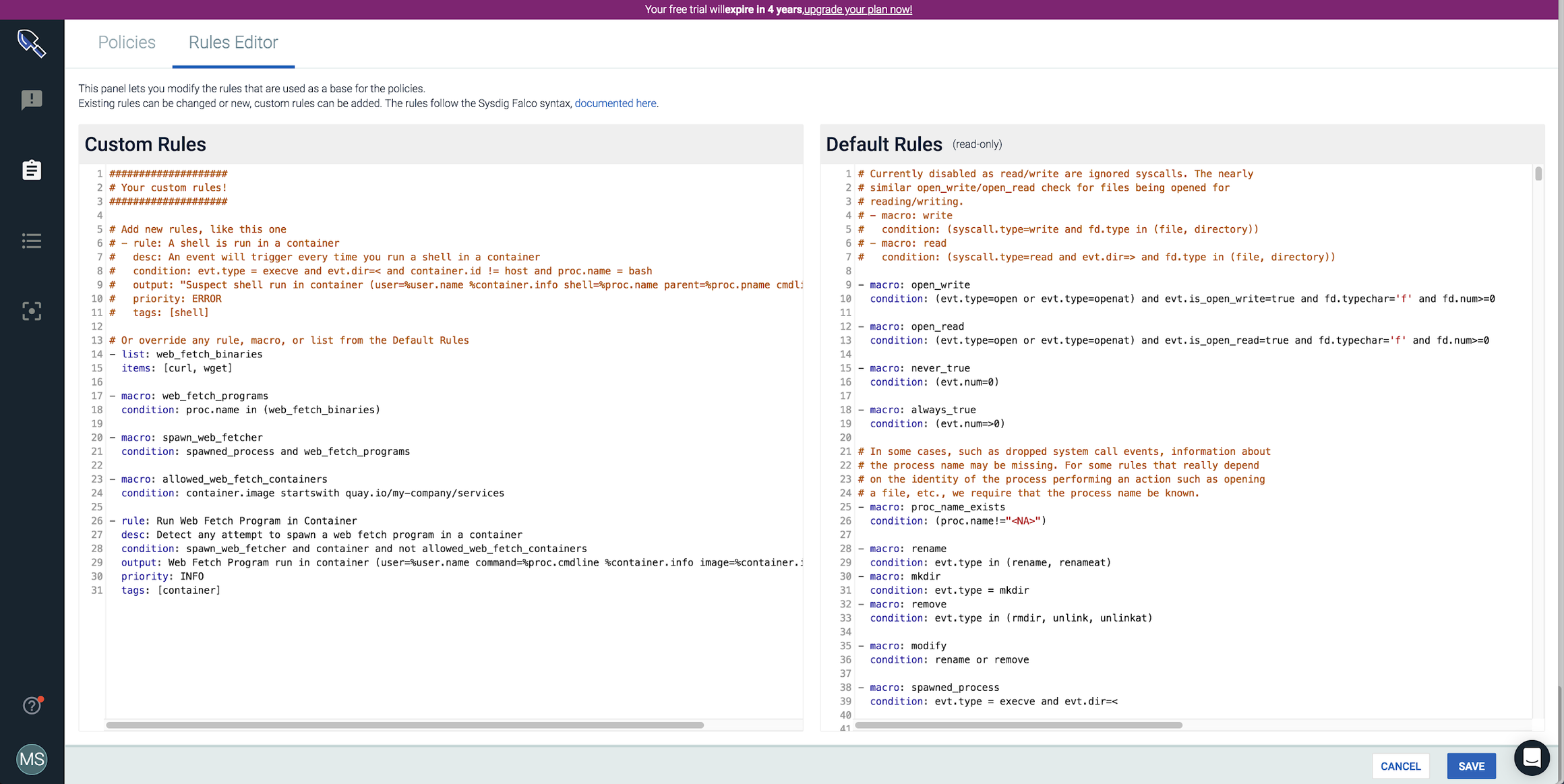Select the Rules Editor tab
The width and height of the screenshot is (1564, 784).
tap(233, 42)
